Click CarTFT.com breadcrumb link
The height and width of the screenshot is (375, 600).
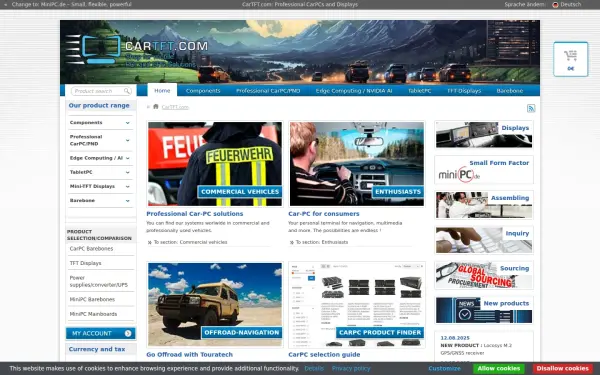pyautogui.click(x=175, y=107)
